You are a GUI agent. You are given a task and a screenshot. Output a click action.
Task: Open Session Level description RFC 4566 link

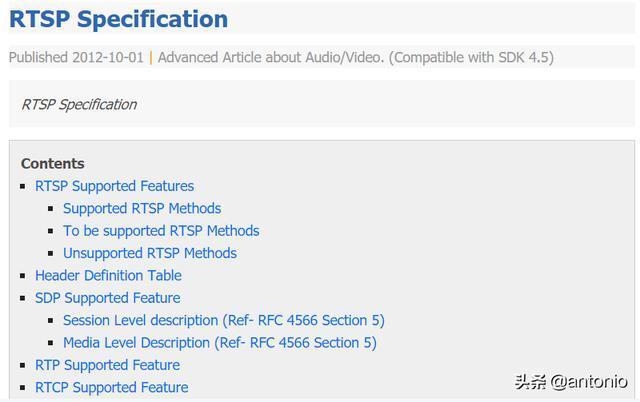click(x=223, y=320)
